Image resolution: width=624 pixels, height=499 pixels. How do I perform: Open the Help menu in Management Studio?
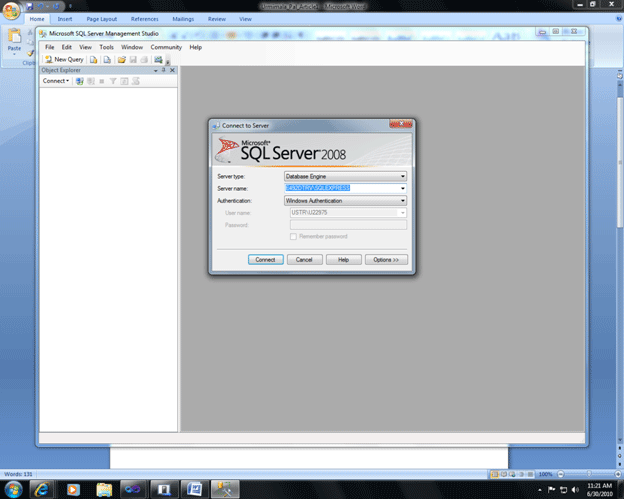pyautogui.click(x=195, y=47)
